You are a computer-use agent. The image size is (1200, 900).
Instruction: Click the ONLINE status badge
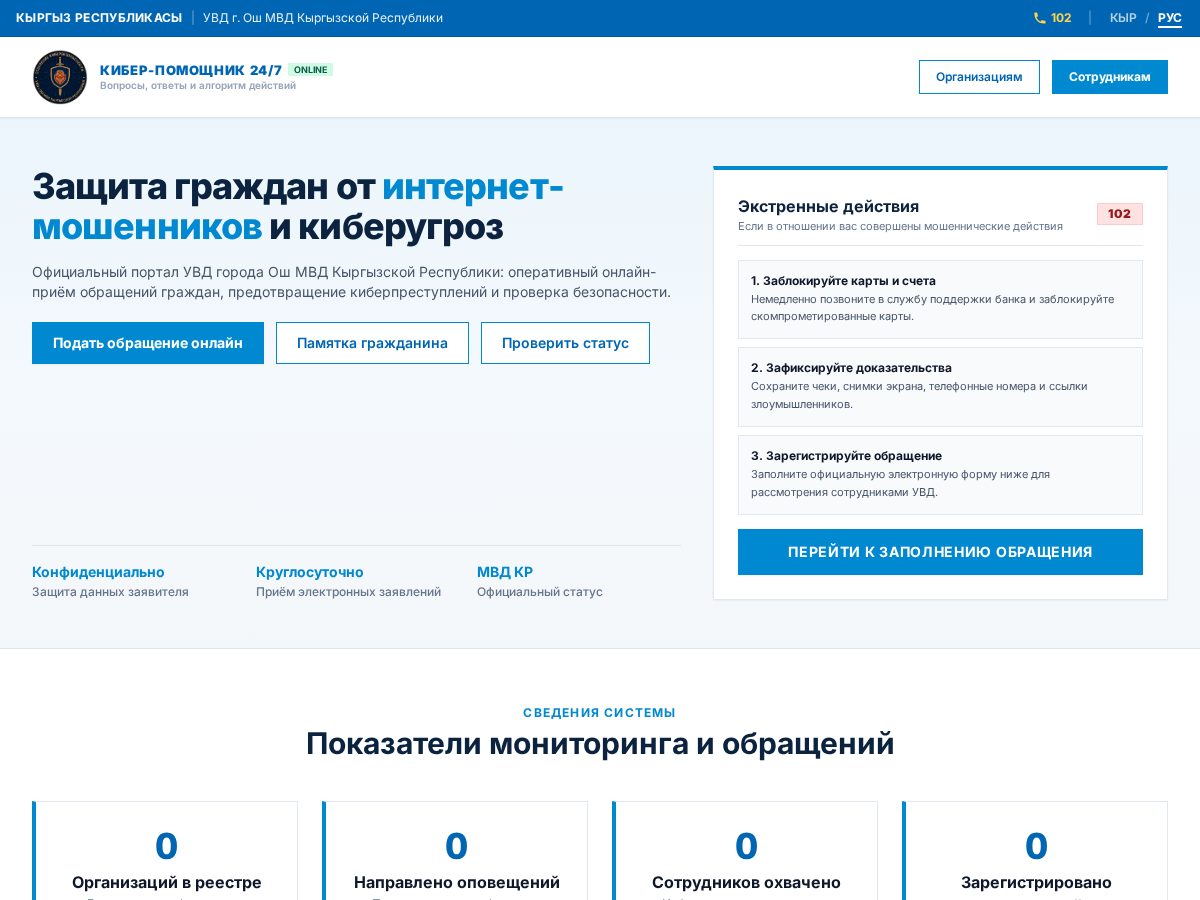pos(311,70)
